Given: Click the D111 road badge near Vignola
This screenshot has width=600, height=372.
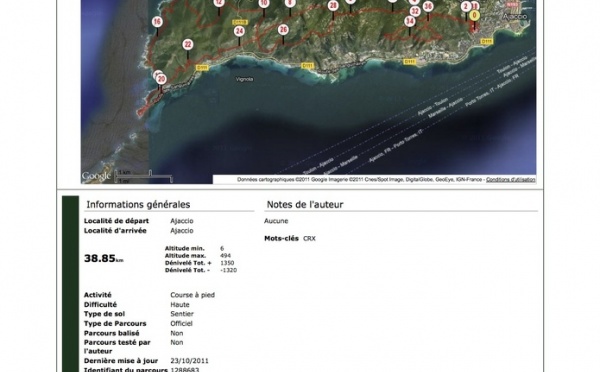Looking at the screenshot, I should point(202,68).
